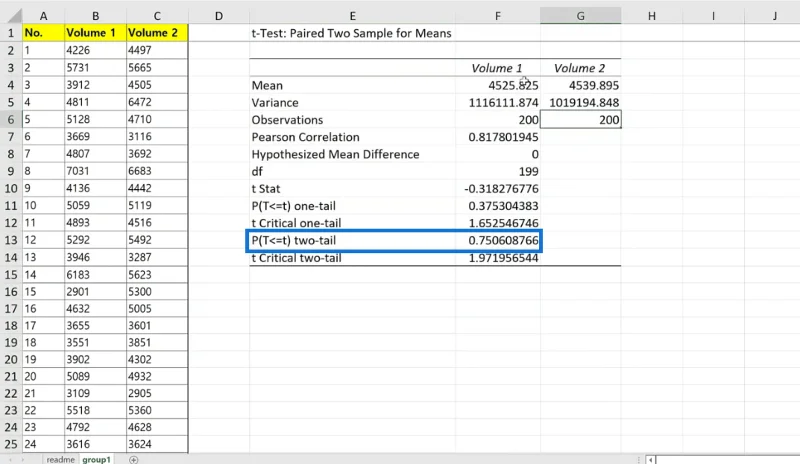Select cell with Volume 2 value 4497
This screenshot has width=800, height=464.
click(x=157, y=50)
